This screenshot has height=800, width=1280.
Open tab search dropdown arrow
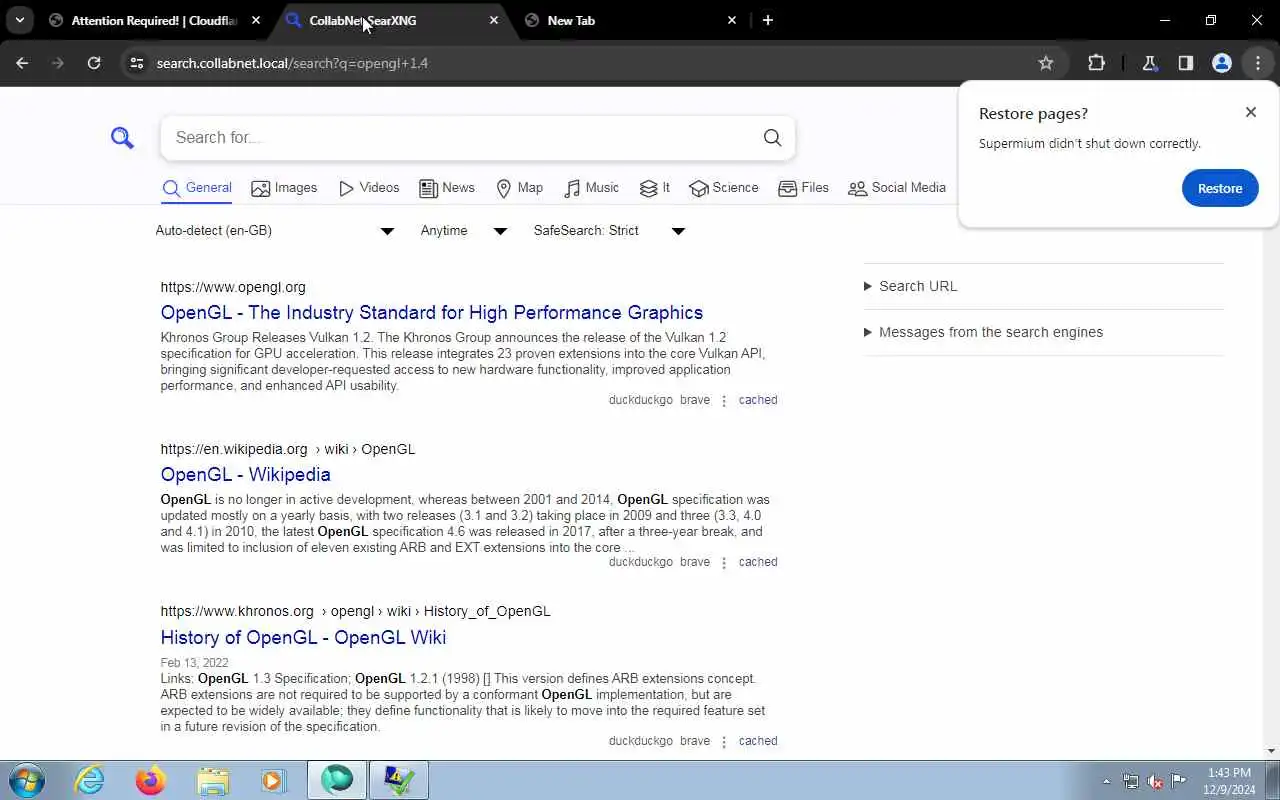point(19,20)
